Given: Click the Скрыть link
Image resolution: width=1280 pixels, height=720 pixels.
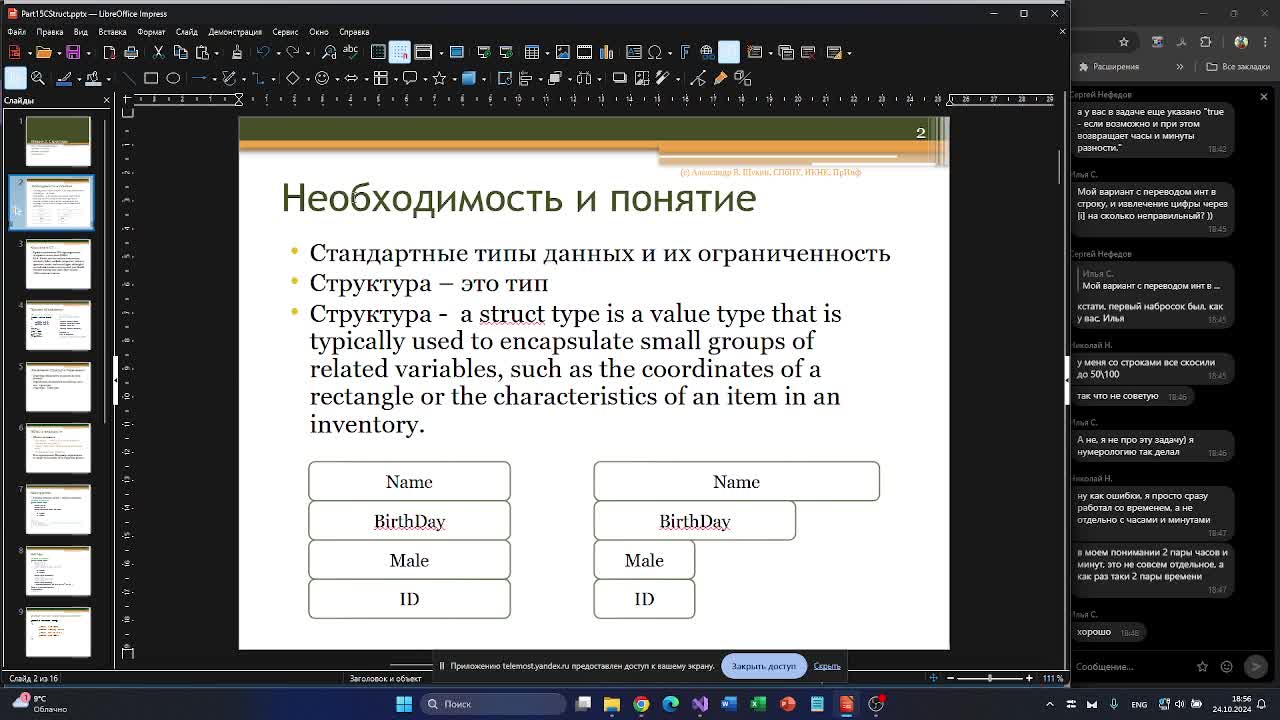Looking at the screenshot, I should coord(827,666).
